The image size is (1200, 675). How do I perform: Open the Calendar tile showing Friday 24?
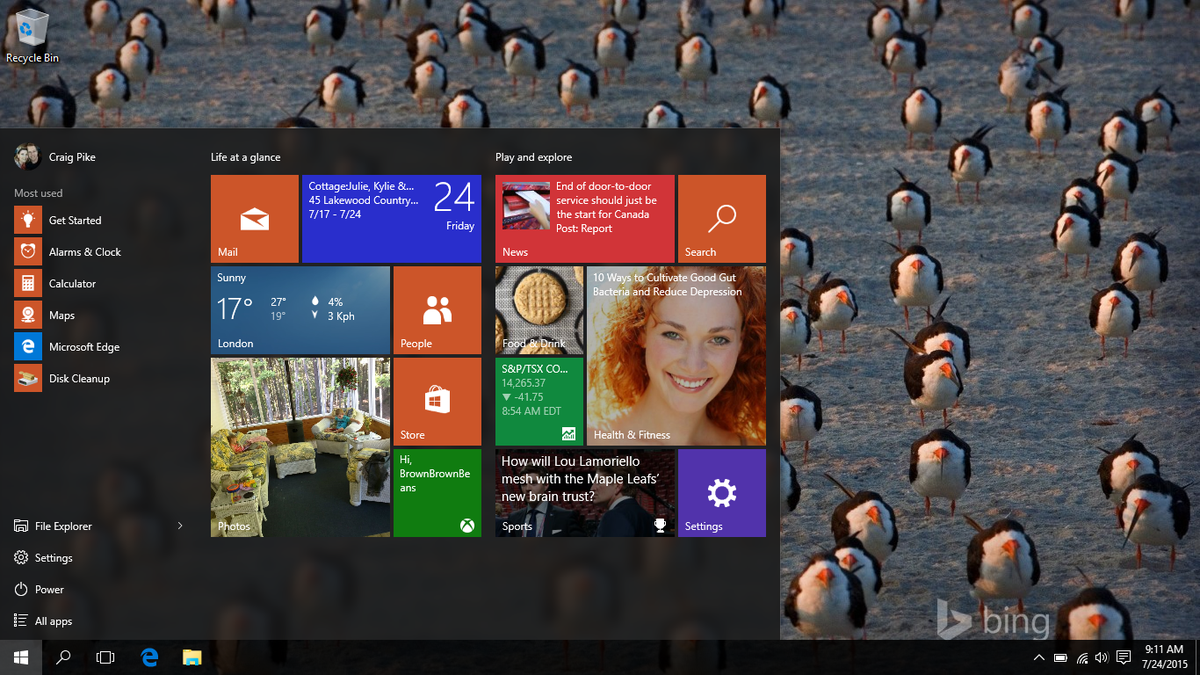391,219
